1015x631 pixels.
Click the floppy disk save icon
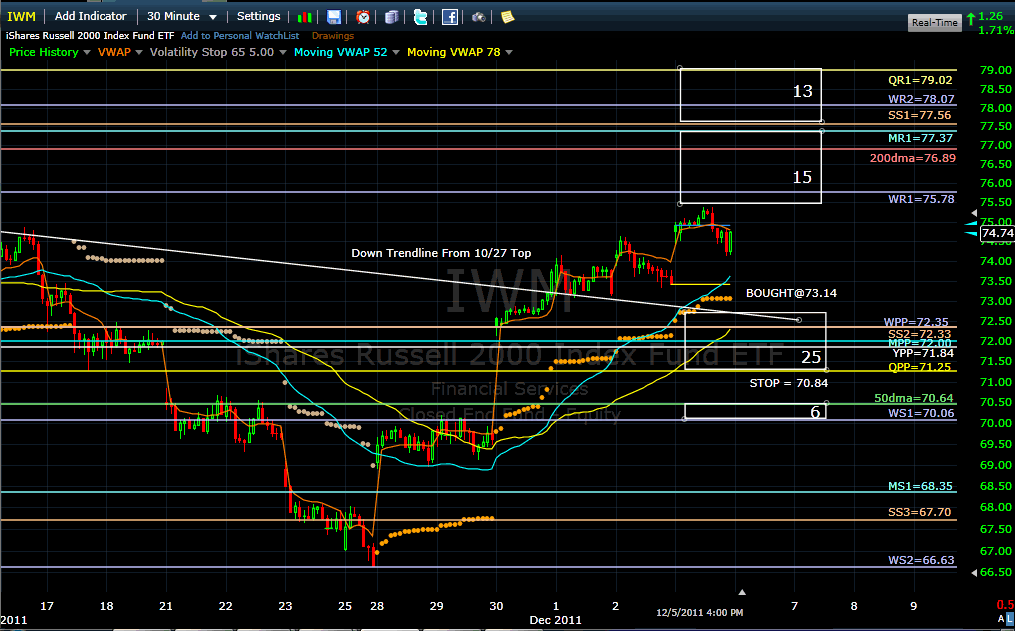coord(333,17)
